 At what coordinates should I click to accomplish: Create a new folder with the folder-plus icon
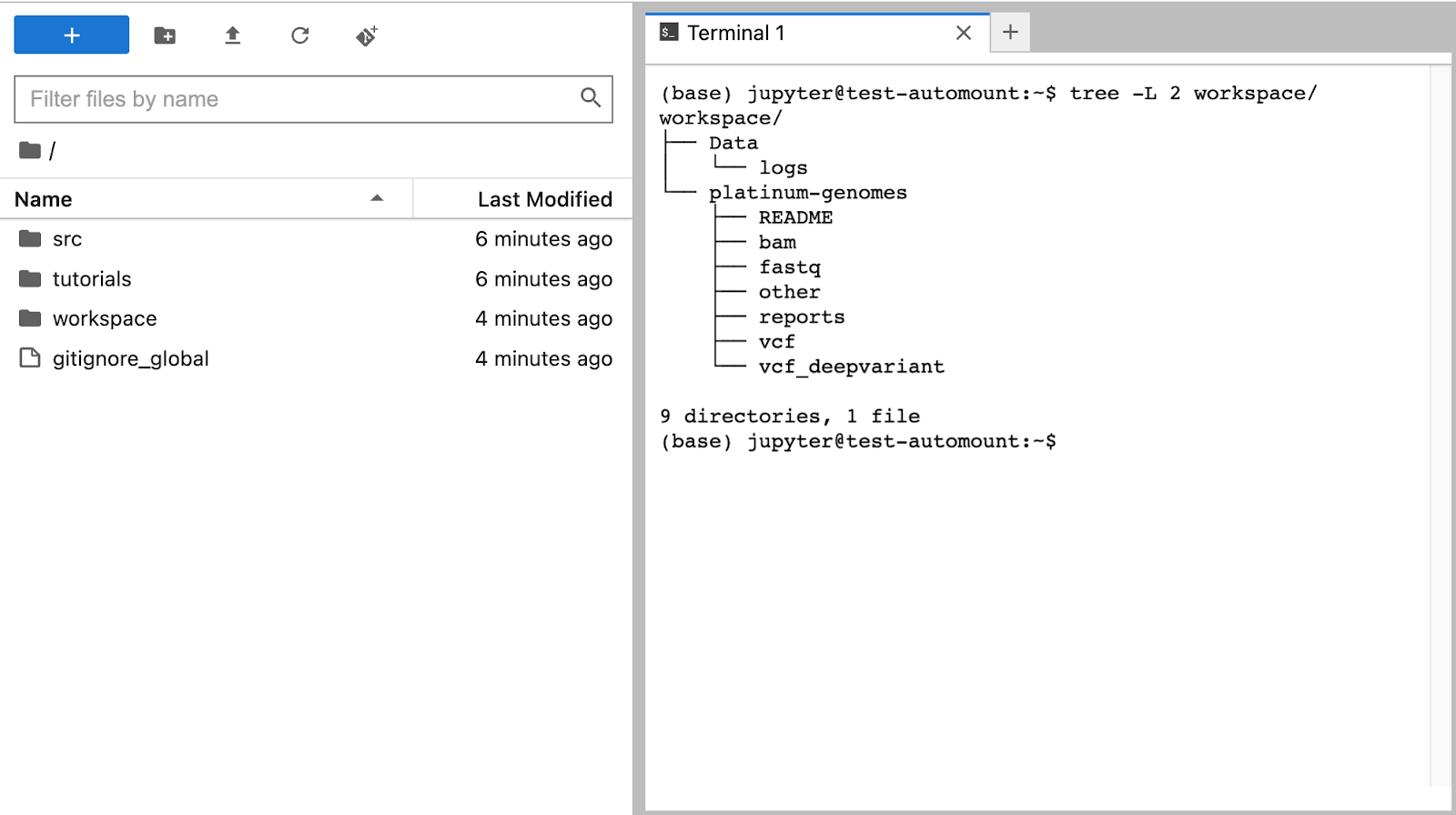[x=165, y=35]
